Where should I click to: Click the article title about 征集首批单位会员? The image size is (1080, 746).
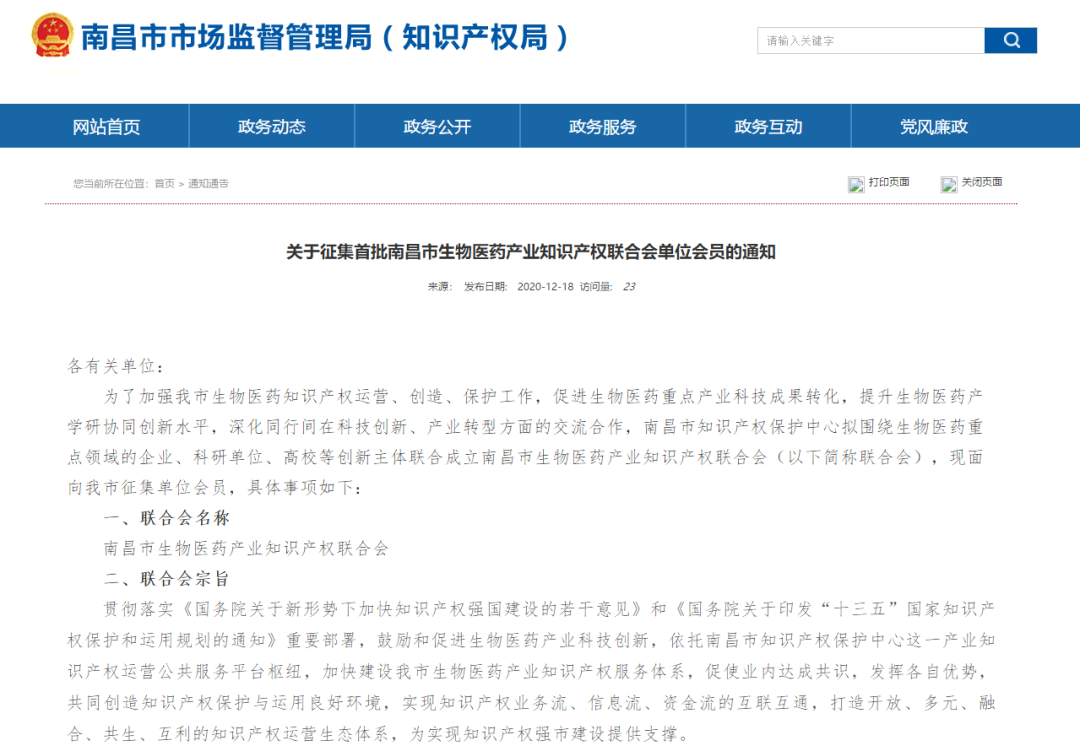[x=530, y=252]
